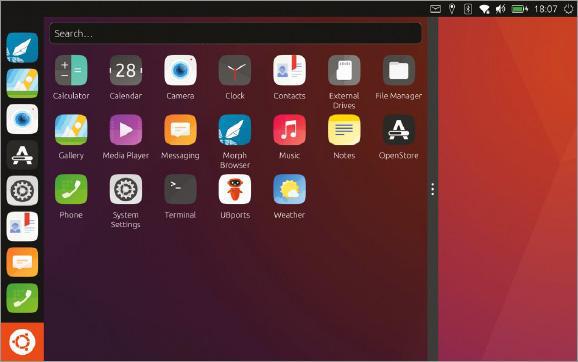Viewport: 578px width, 362px height.
Task: Focus the Search field in the app drawer
Action: coord(235,33)
